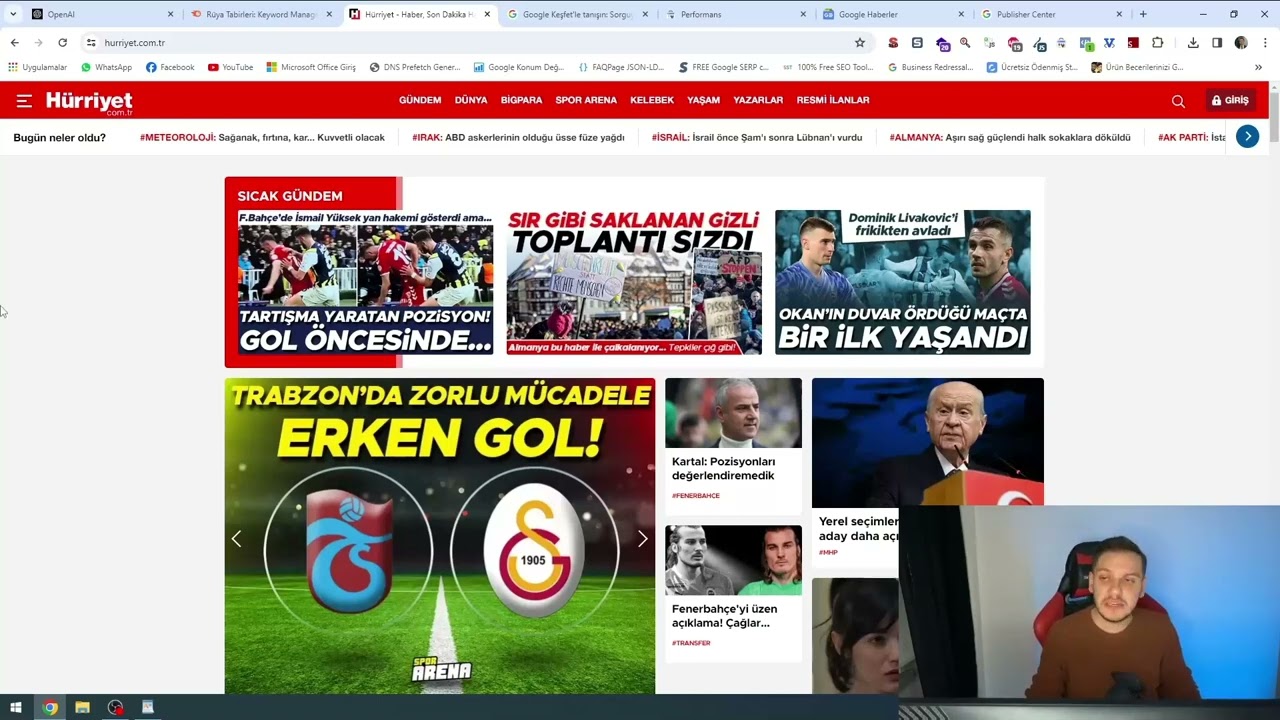This screenshot has width=1280, height=720.
Task: Open the tab search dropdown arrow
Action: pyautogui.click(x=13, y=14)
